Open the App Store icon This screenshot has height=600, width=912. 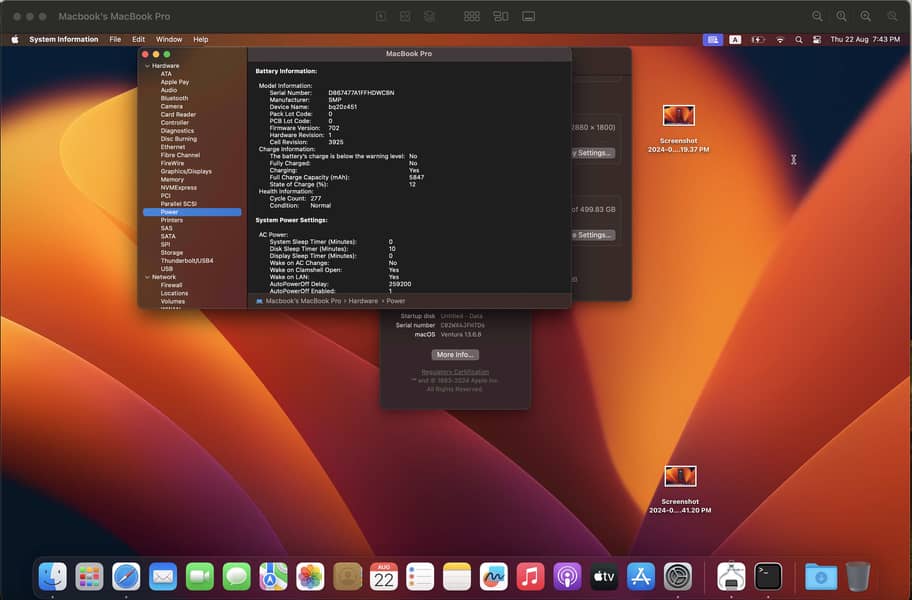(641, 576)
